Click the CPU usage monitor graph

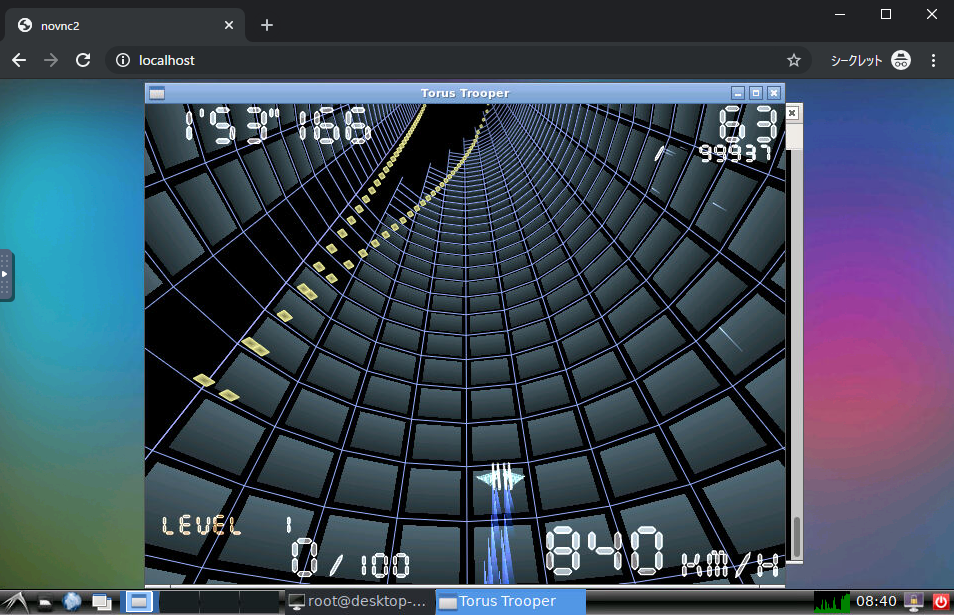[832, 602]
